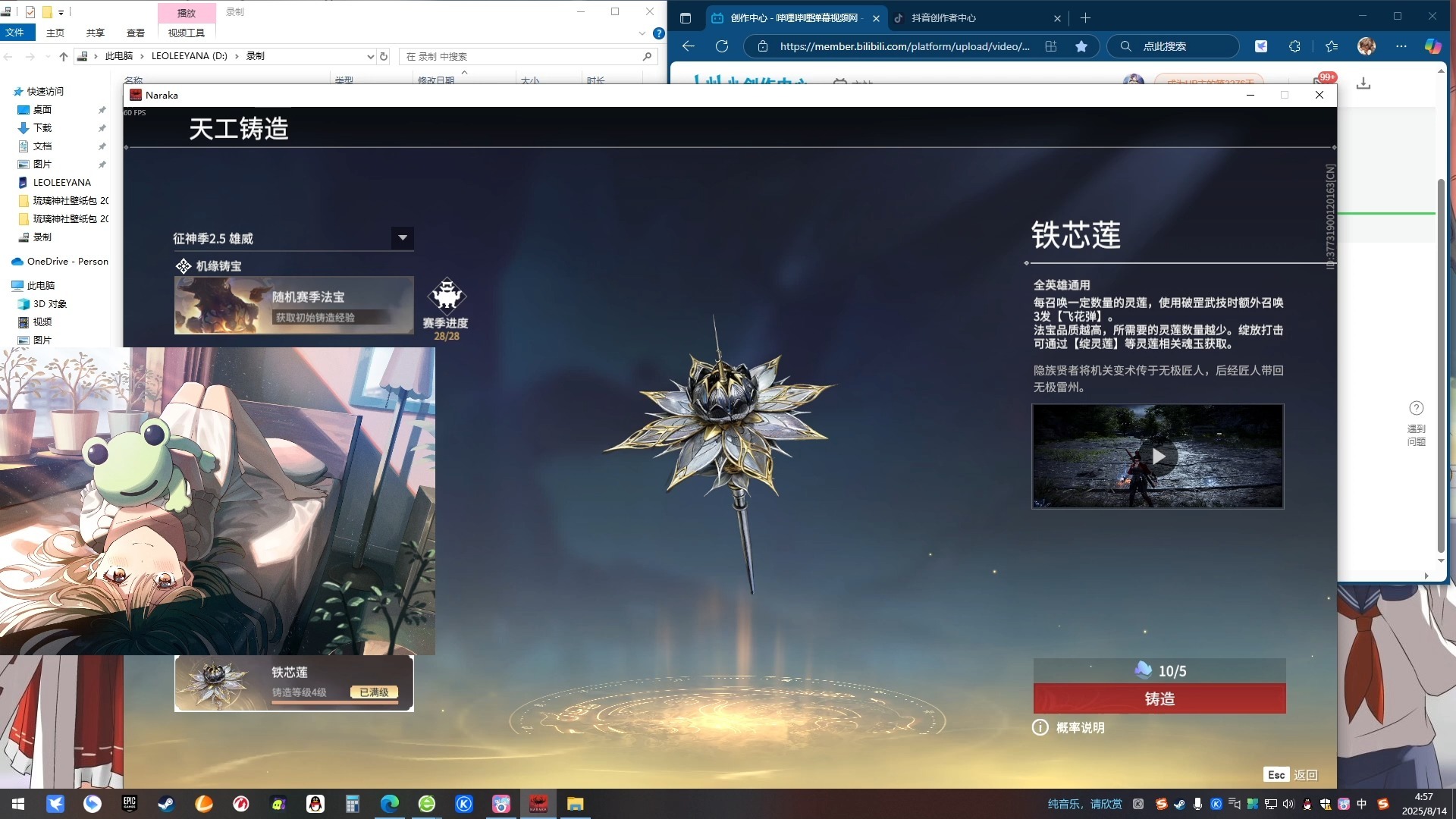Click the 10/5 material cost icon

(x=1143, y=670)
